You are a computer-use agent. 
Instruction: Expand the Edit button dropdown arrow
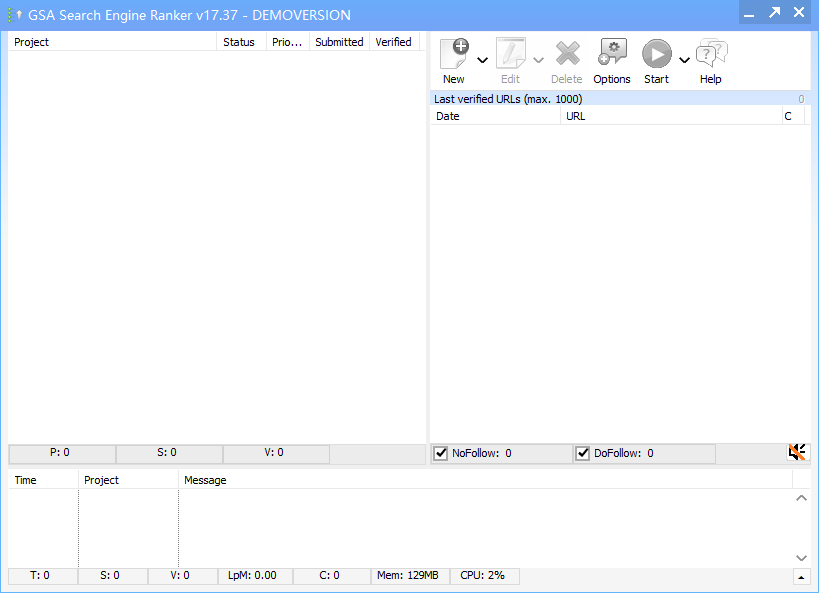tap(539, 60)
